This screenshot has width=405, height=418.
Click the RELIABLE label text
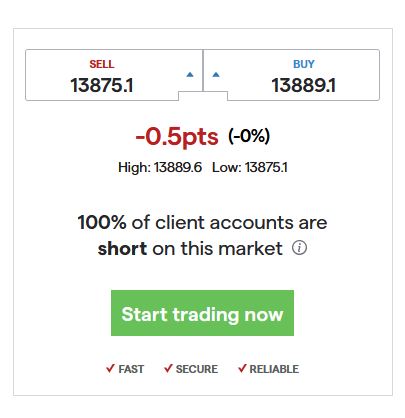point(274,369)
